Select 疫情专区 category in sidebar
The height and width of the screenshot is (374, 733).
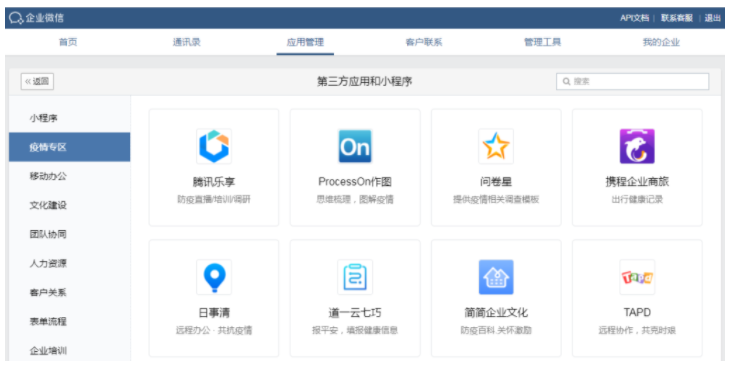click(70, 147)
